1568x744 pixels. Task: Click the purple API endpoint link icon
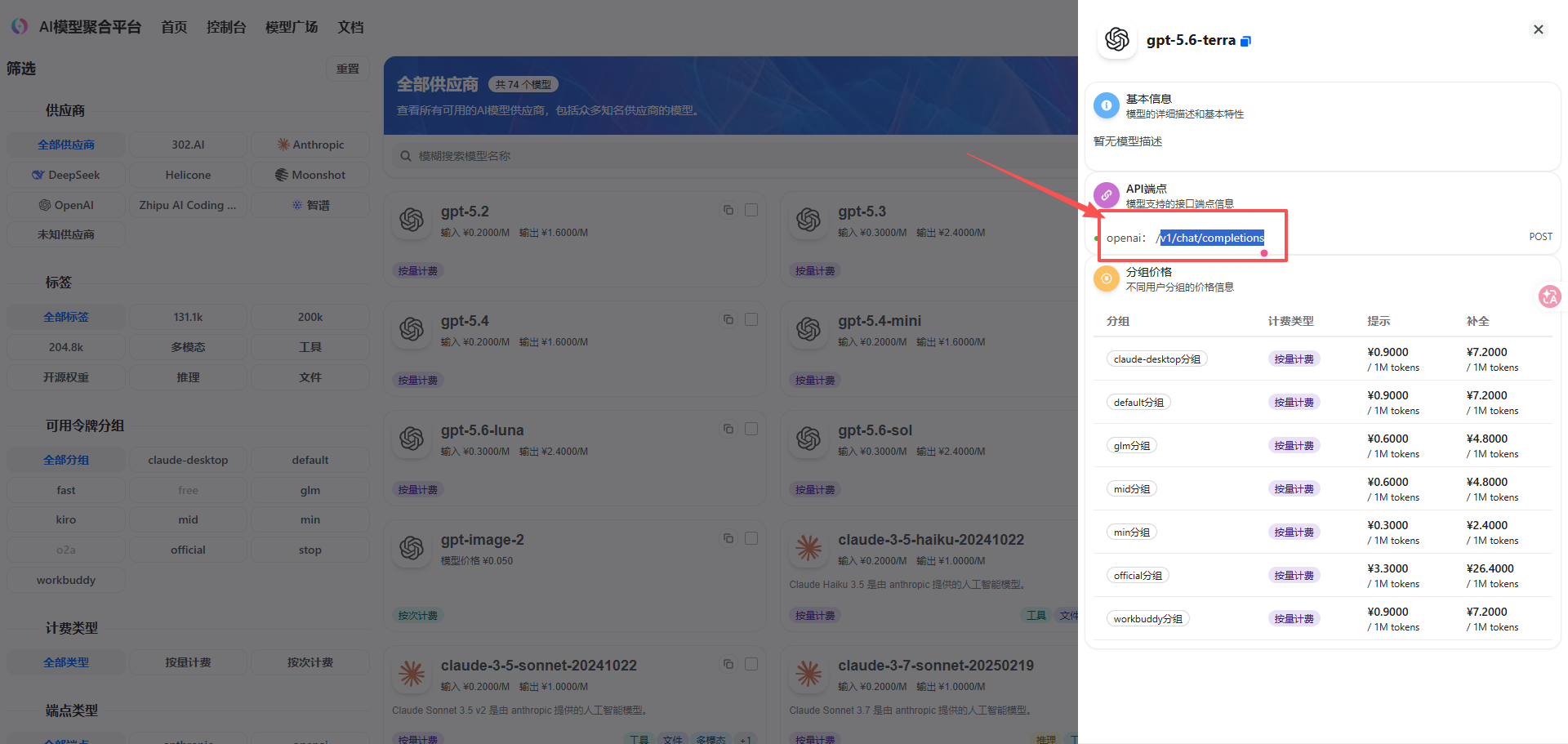coord(1107,195)
